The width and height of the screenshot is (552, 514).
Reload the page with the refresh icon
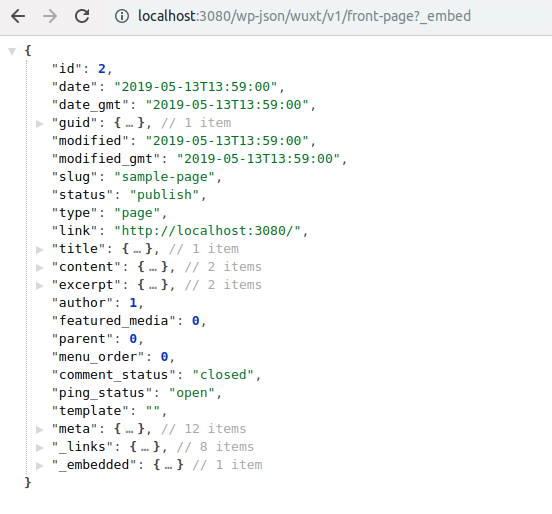82,16
